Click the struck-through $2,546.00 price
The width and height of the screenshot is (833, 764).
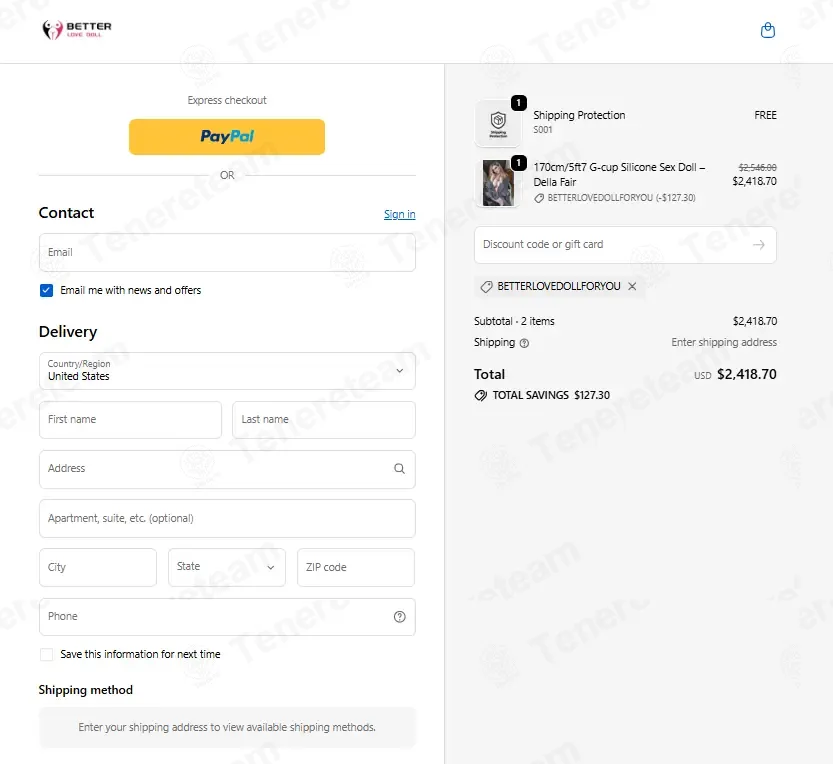(757, 167)
